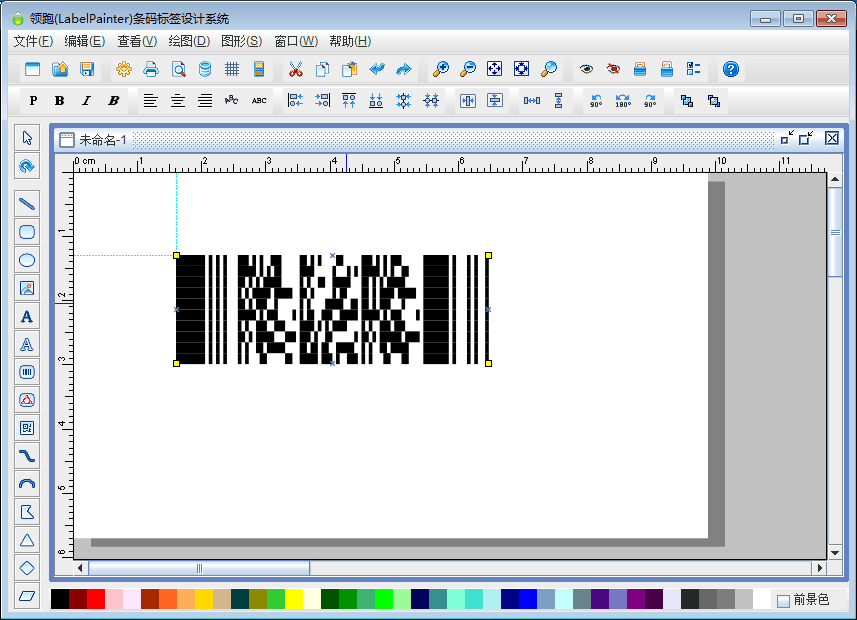
Task: Toggle bold italic text formatting
Action: 113,101
